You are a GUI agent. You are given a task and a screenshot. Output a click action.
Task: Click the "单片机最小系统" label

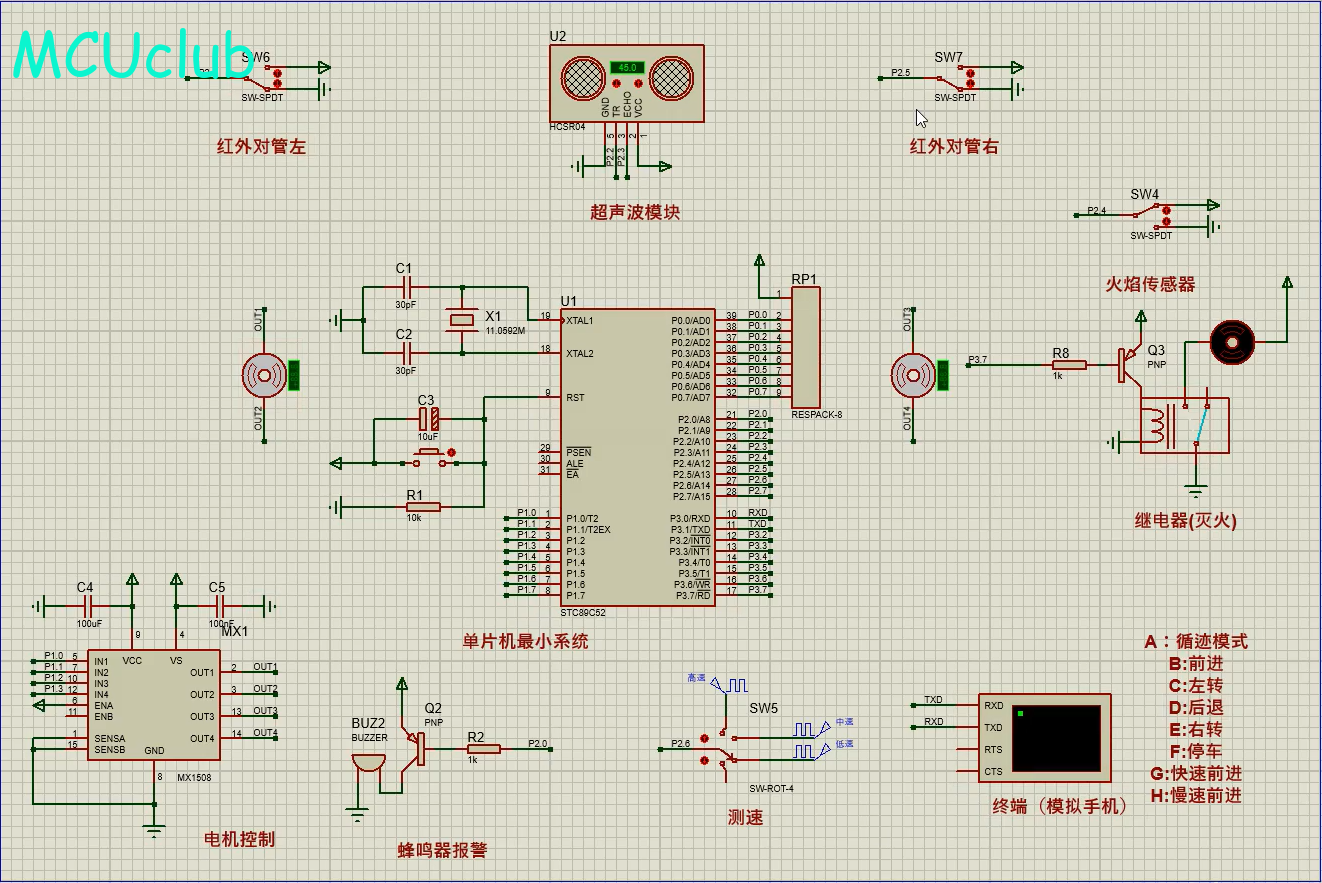pyautogui.click(x=525, y=641)
